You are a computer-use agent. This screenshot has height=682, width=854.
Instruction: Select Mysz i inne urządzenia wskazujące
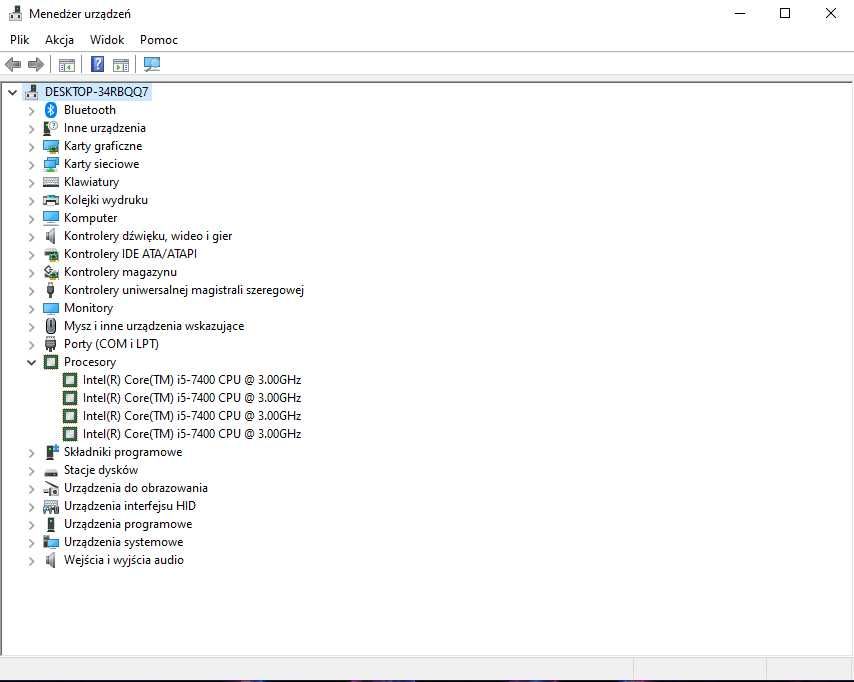pyautogui.click(x=154, y=326)
